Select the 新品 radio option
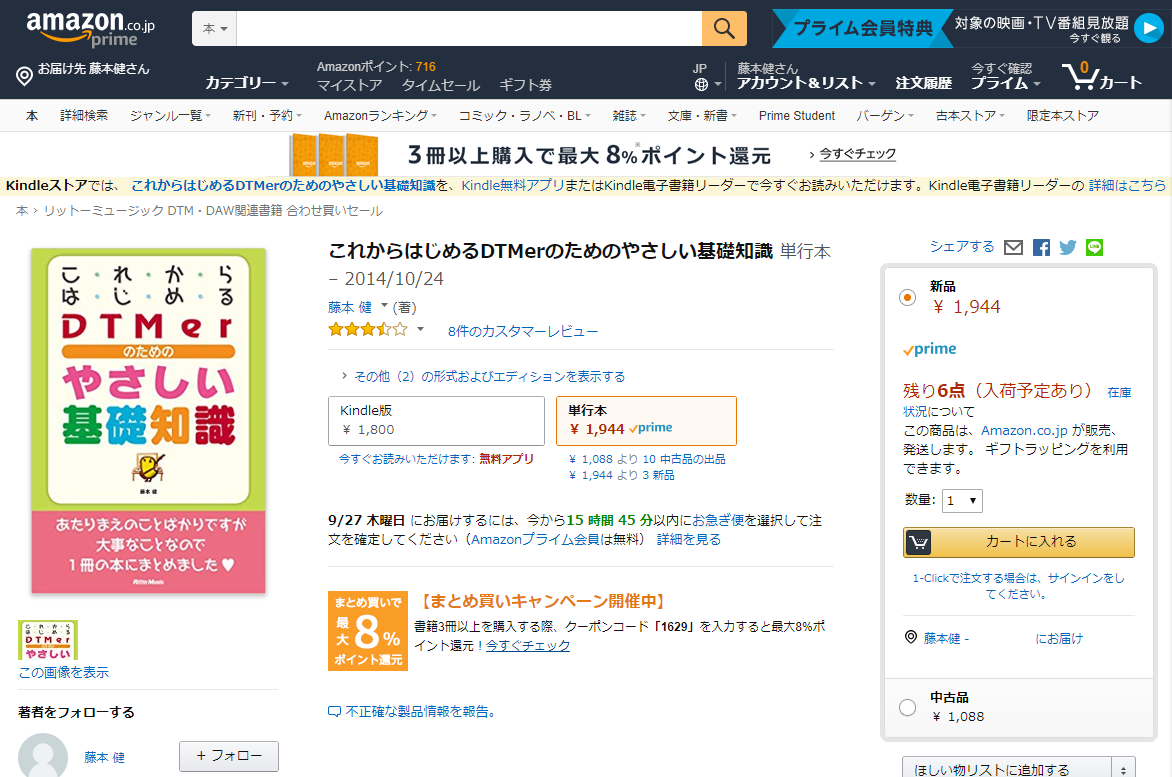The width and height of the screenshot is (1172, 777). coord(907,297)
